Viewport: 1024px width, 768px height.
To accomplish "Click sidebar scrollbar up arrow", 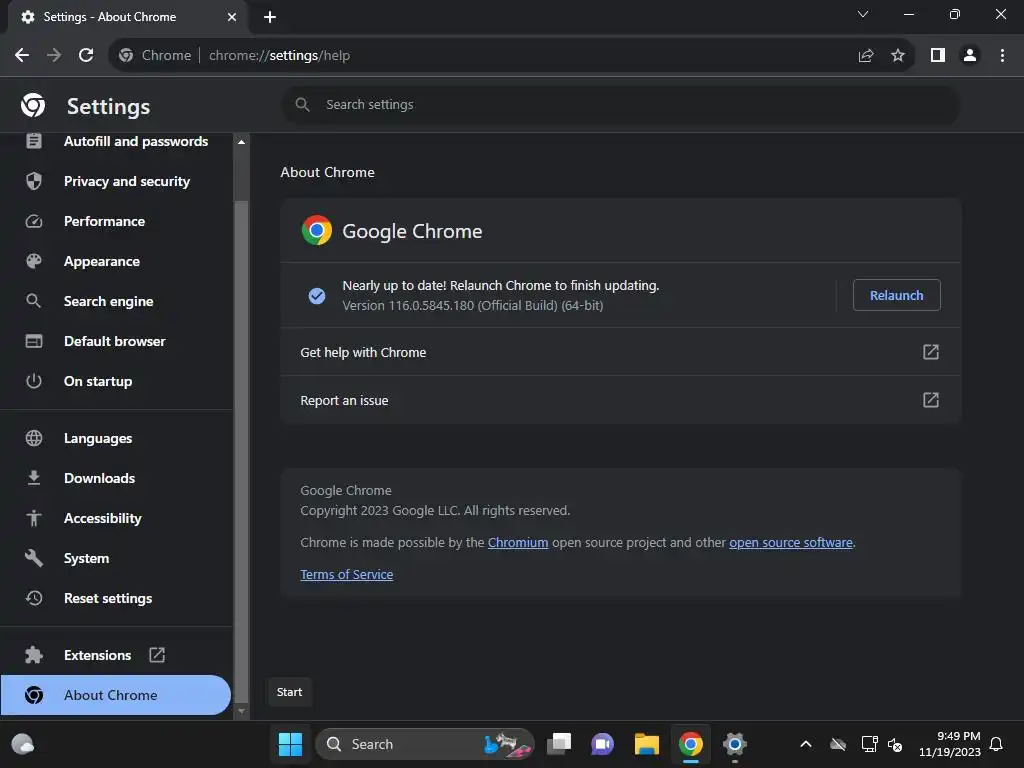I will [242, 142].
